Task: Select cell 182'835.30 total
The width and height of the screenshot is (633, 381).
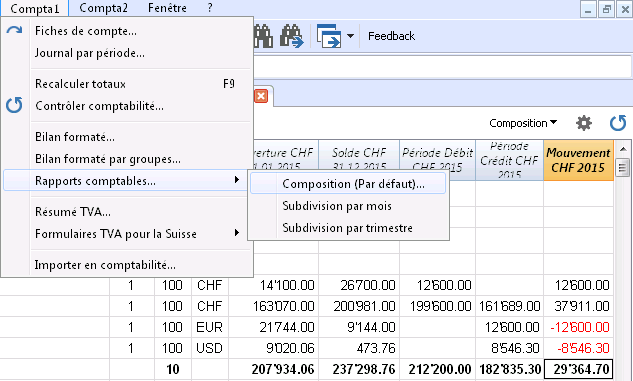Action: tap(509, 369)
